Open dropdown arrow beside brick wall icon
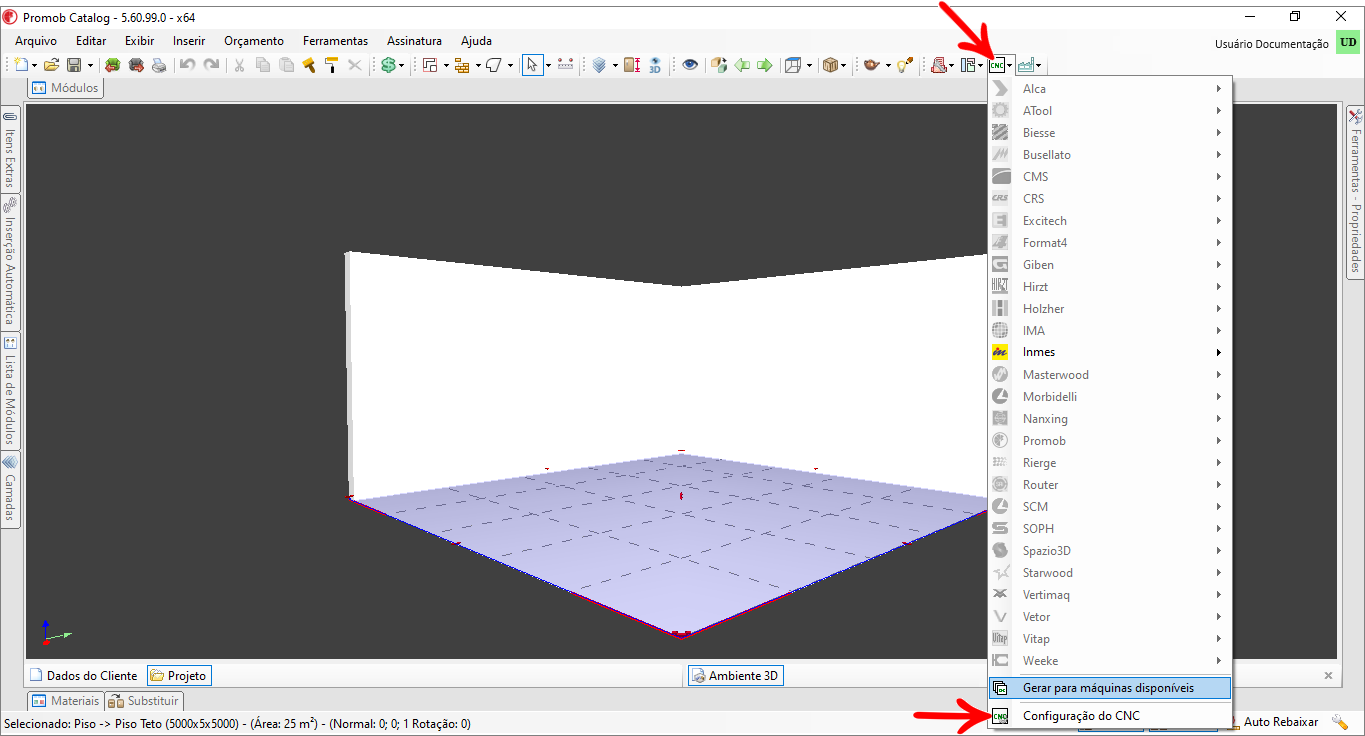This screenshot has height=736, width=1365. coord(478,65)
